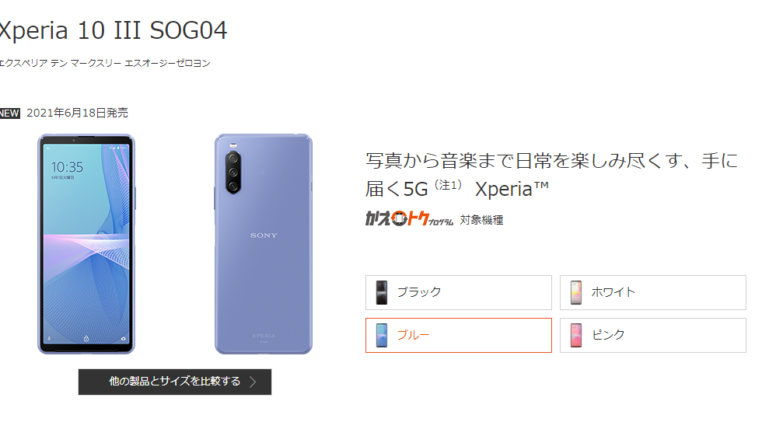
Task: Click the NEW badge label
Action: tap(9, 113)
